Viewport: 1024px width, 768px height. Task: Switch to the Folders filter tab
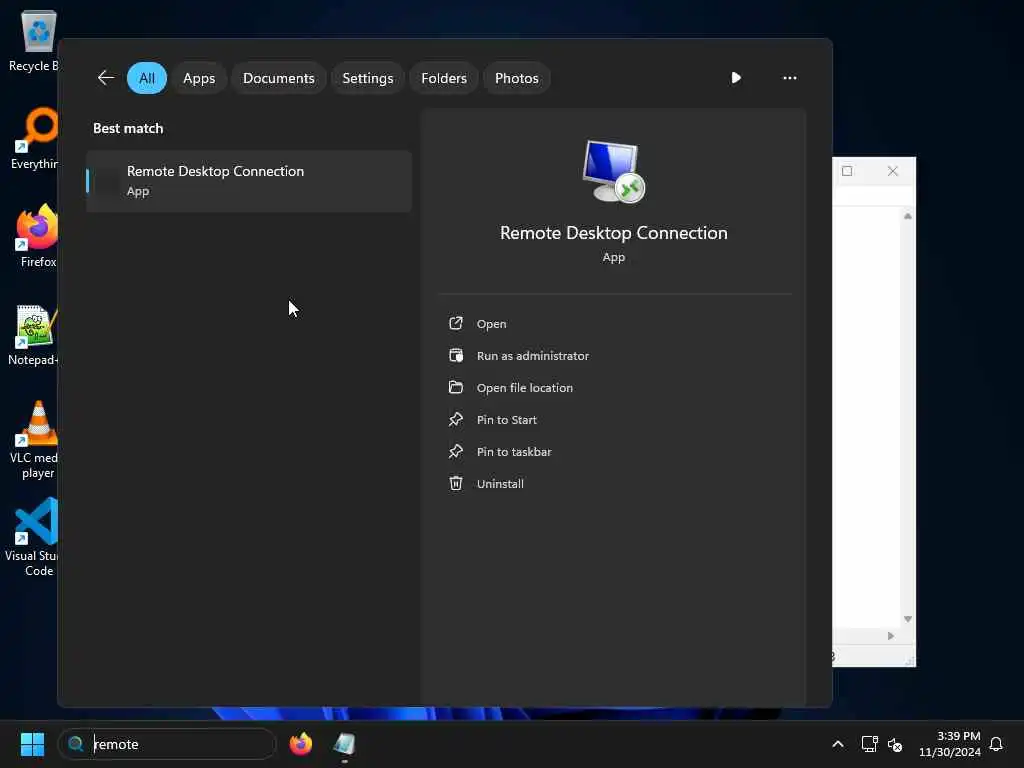point(444,78)
